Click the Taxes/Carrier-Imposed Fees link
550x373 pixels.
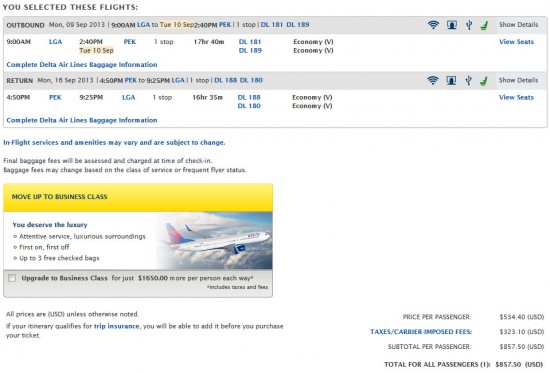coord(421,332)
